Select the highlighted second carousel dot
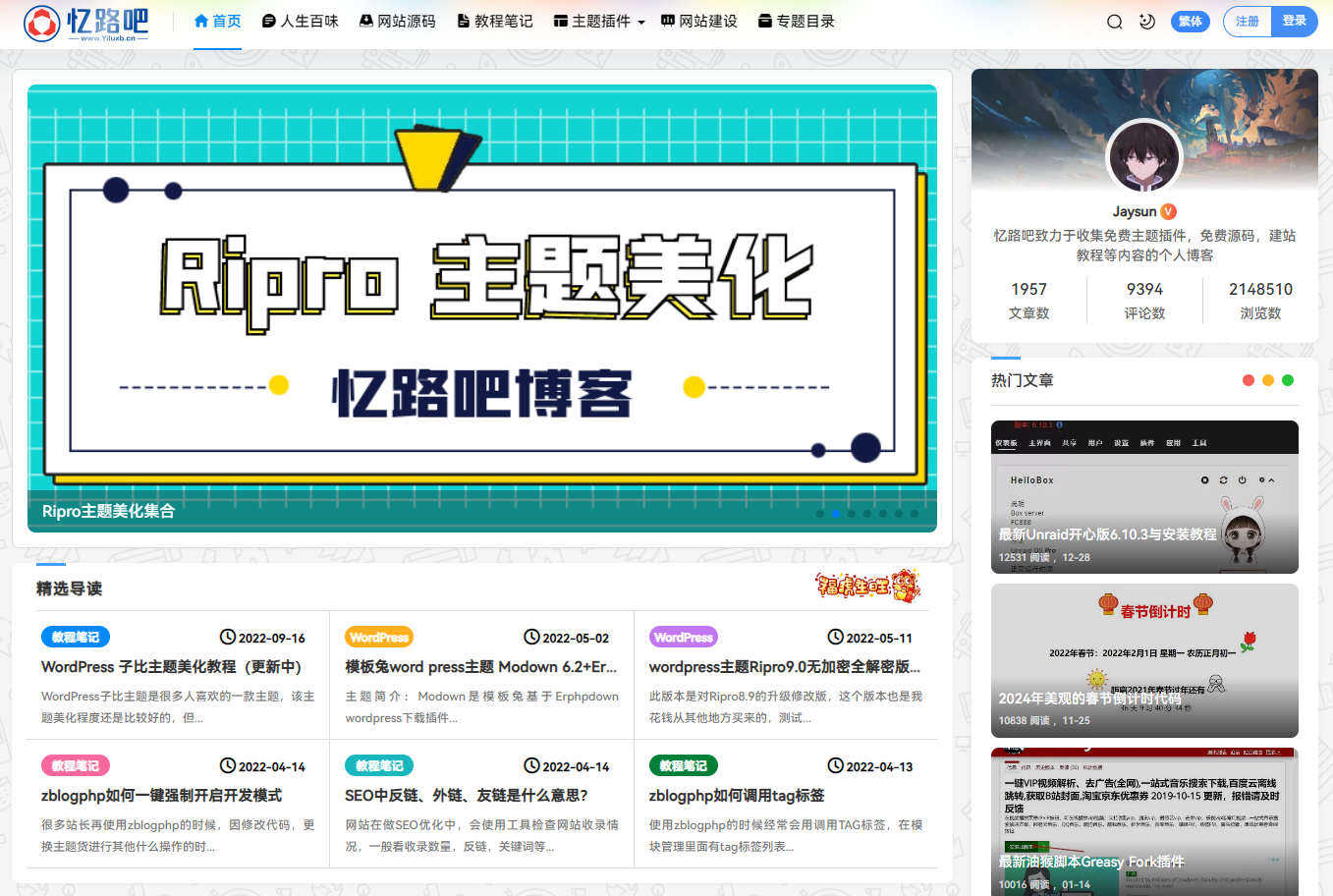The width and height of the screenshot is (1333, 896). coord(836,514)
